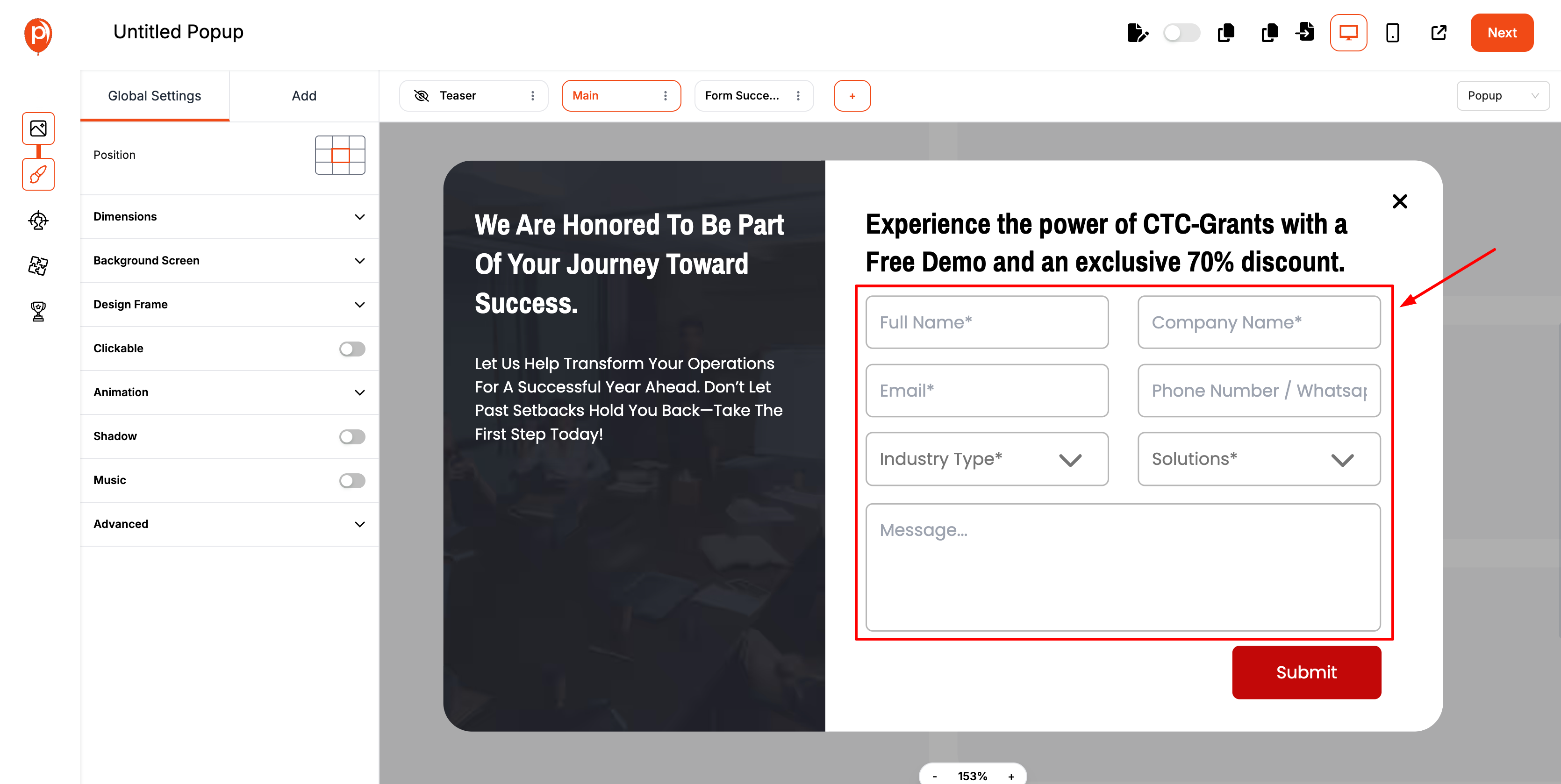
Task: Expand the Dimensions section
Action: [229, 217]
